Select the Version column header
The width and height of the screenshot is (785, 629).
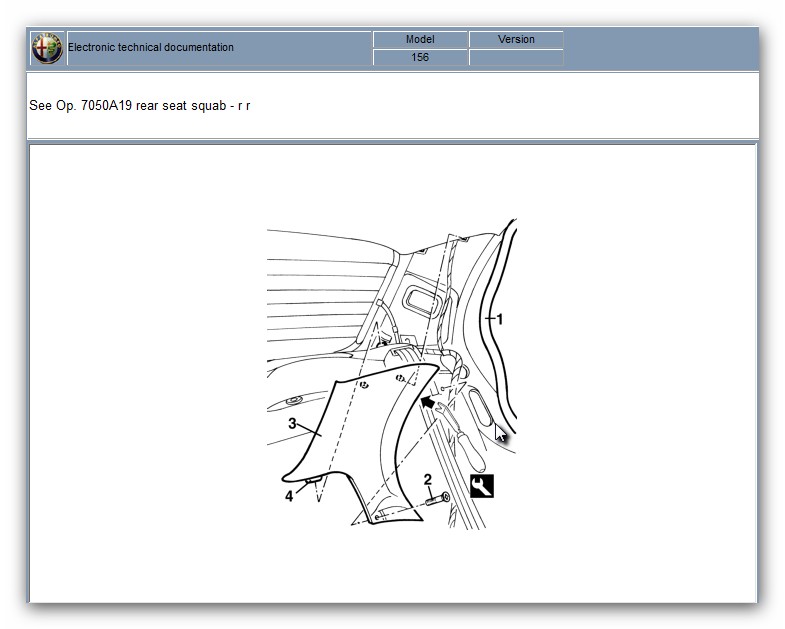516,39
